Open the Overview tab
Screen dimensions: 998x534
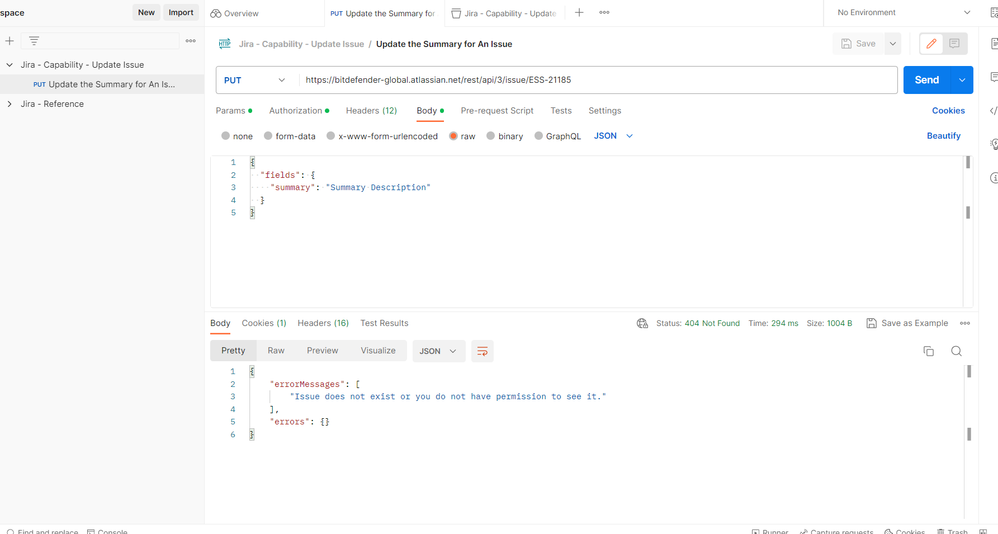234,13
